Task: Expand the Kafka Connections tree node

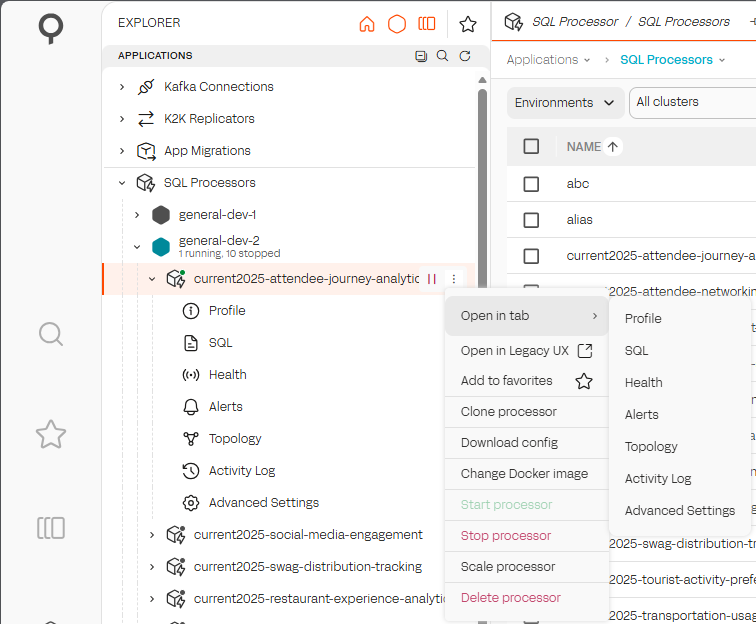Action: (x=122, y=87)
